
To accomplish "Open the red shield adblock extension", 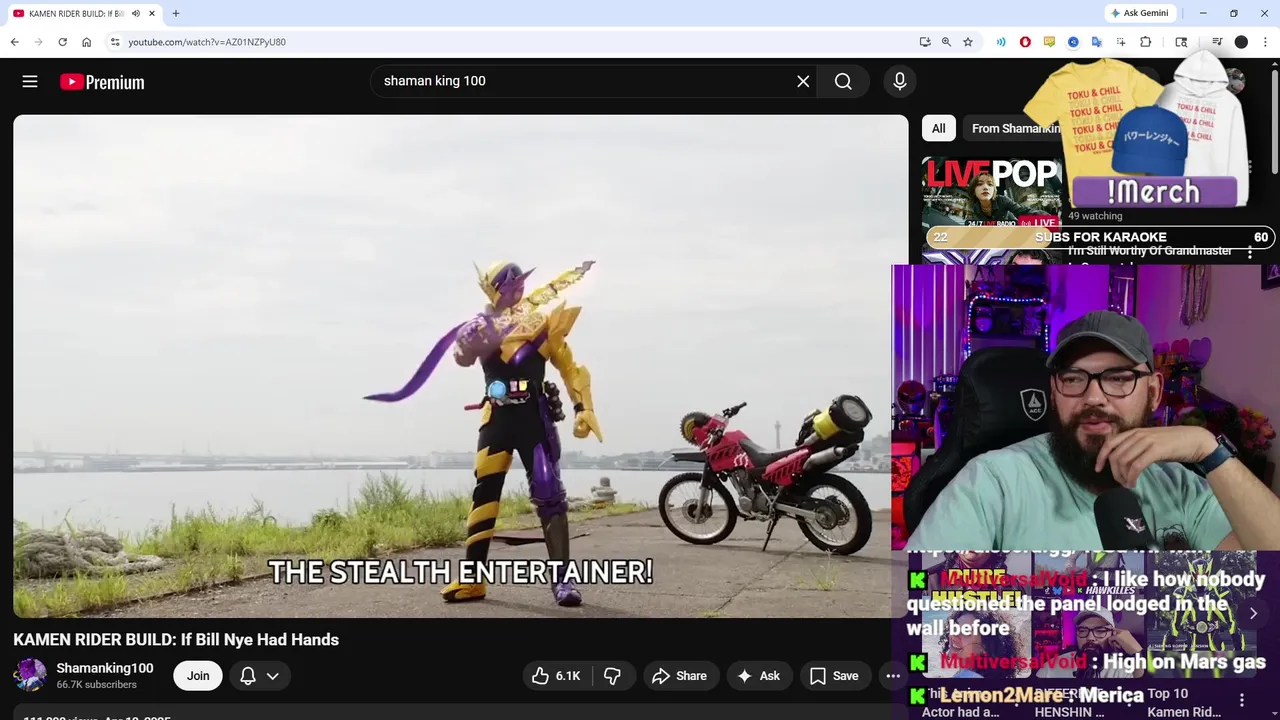I will 1025,42.
